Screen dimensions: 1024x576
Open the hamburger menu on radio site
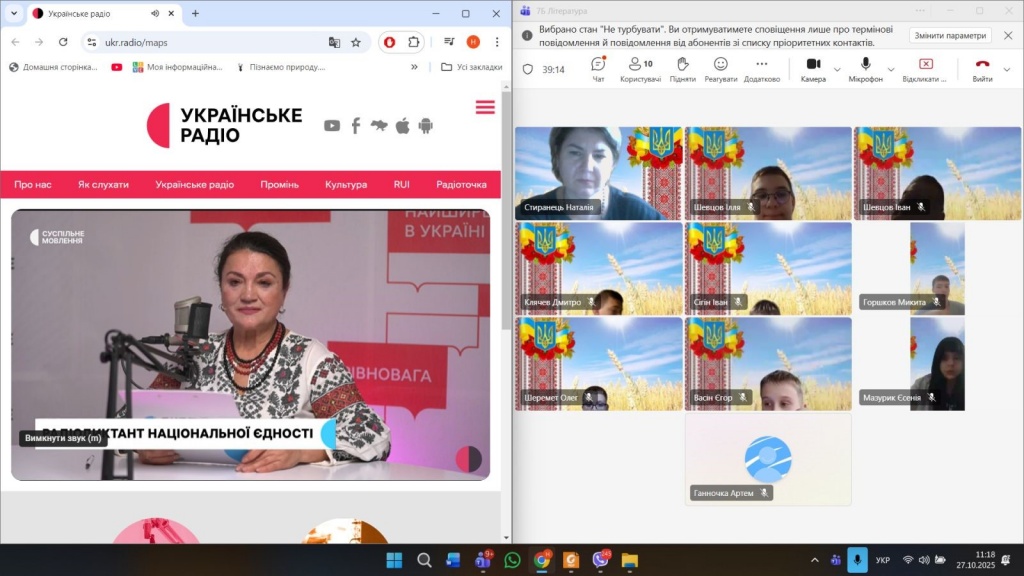pyautogui.click(x=485, y=107)
